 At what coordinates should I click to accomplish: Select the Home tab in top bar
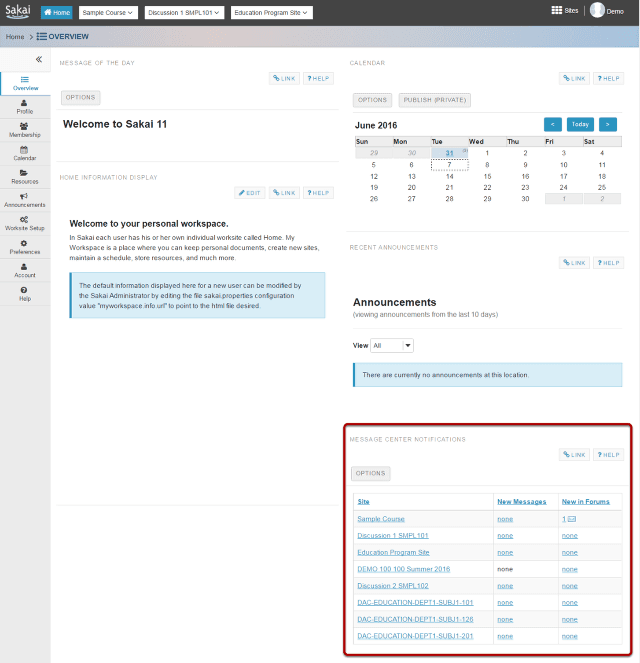[x=56, y=12]
